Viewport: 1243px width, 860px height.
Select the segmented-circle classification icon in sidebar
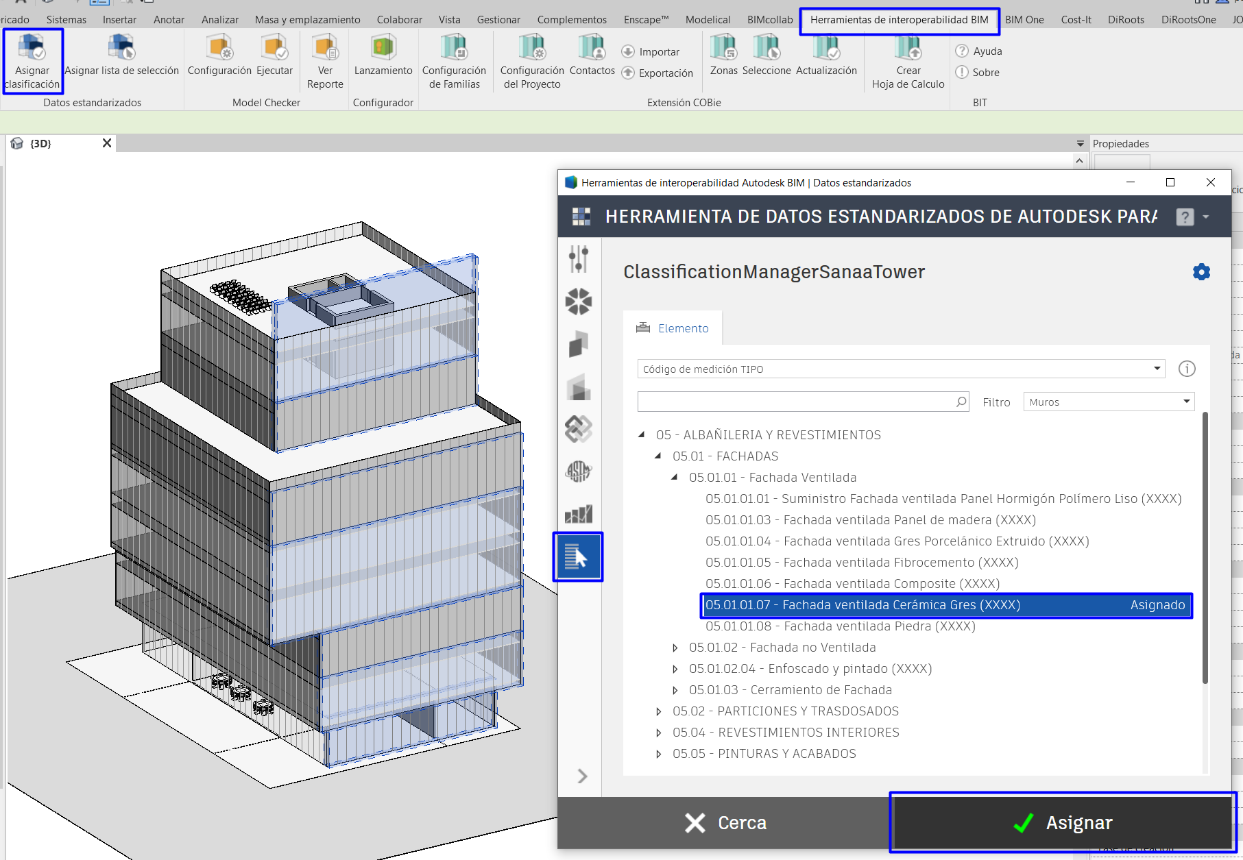click(578, 301)
